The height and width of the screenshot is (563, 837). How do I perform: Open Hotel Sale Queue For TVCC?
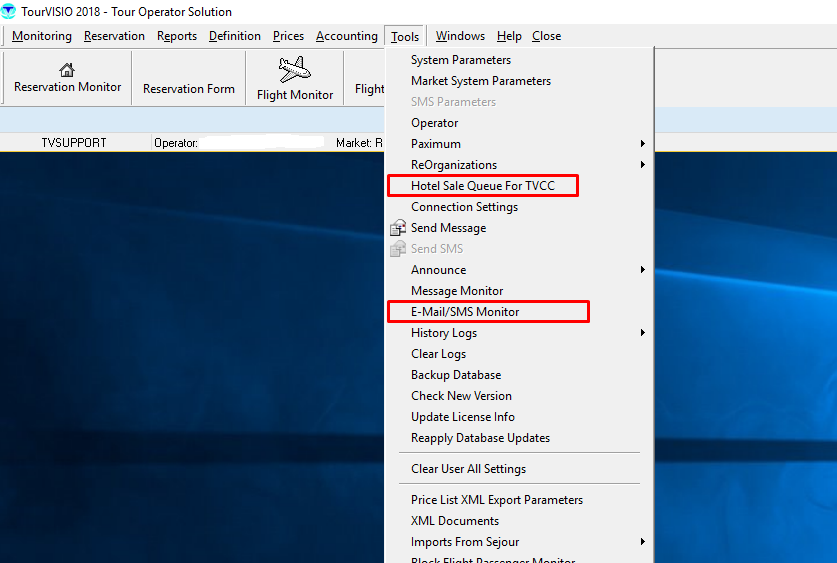482,186
